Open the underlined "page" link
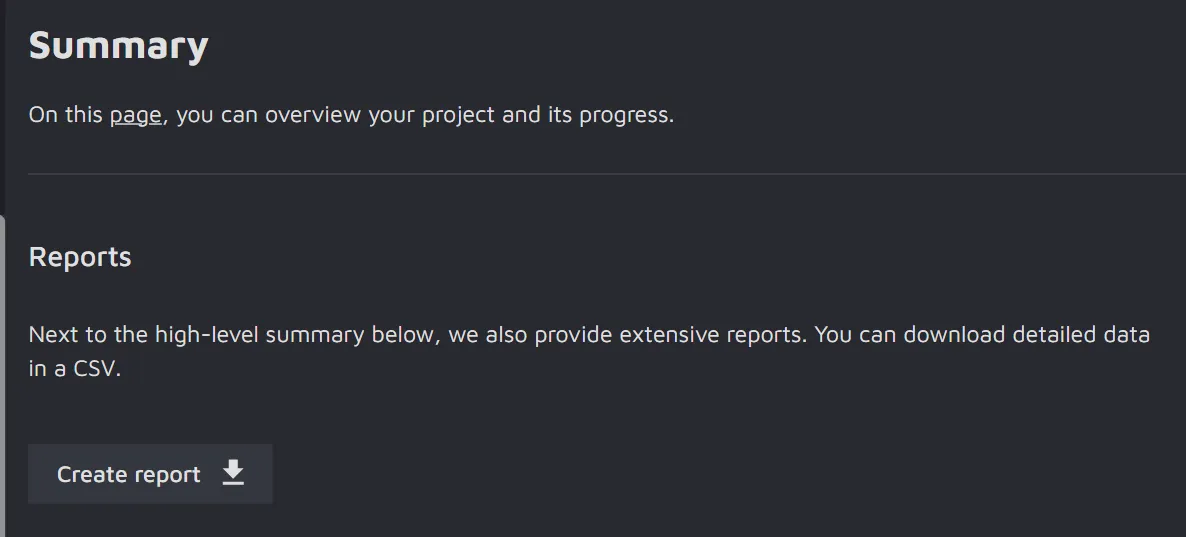This screenshot has height=537, width=1186. click(x=135, y=115)
